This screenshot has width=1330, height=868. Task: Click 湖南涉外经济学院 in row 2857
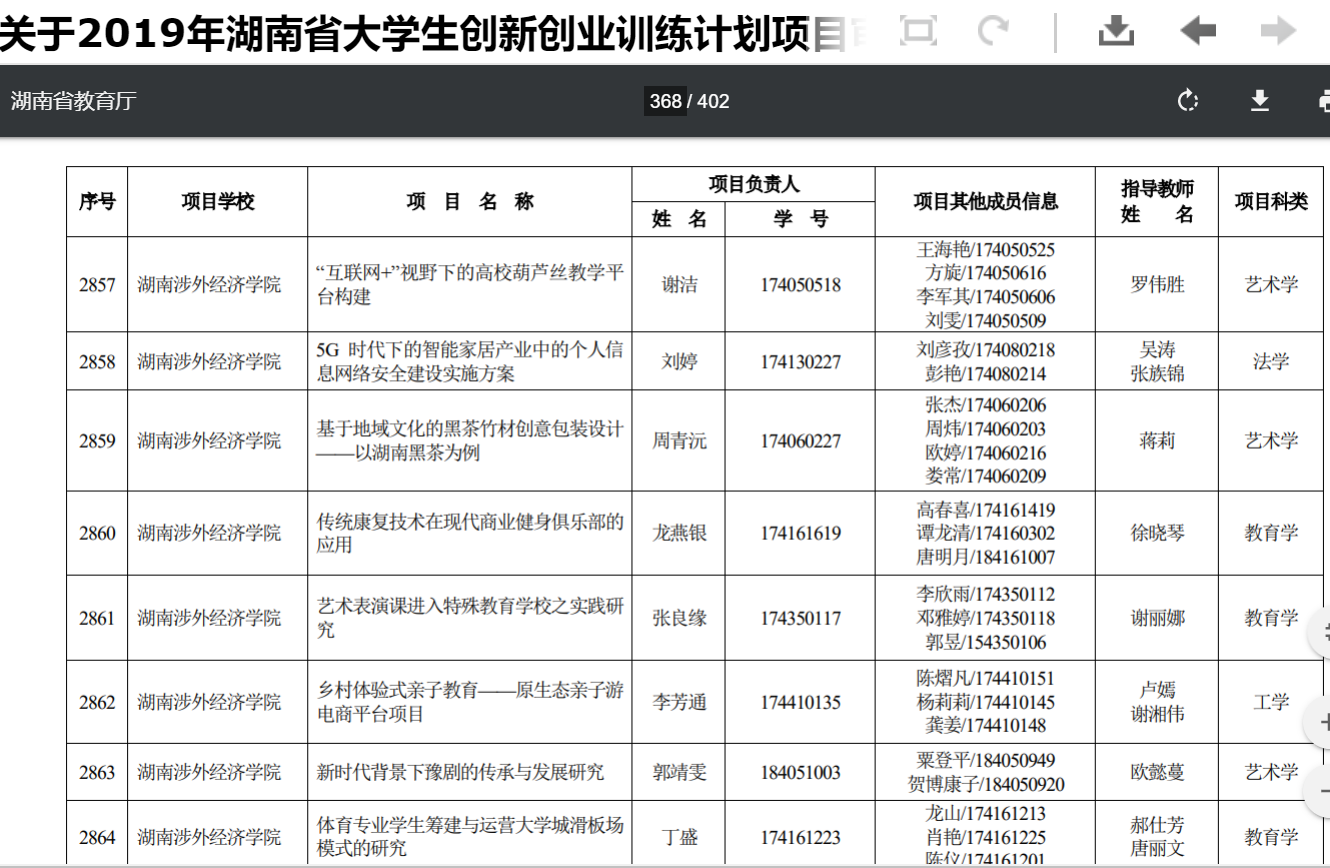[x=209, y=285]
